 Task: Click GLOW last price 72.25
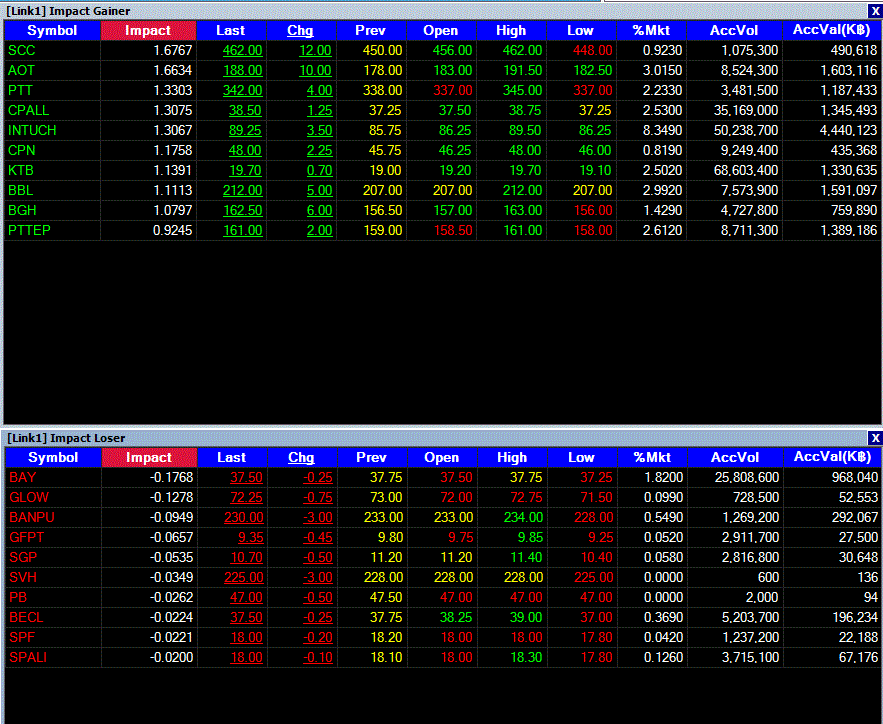pos(247,497)
